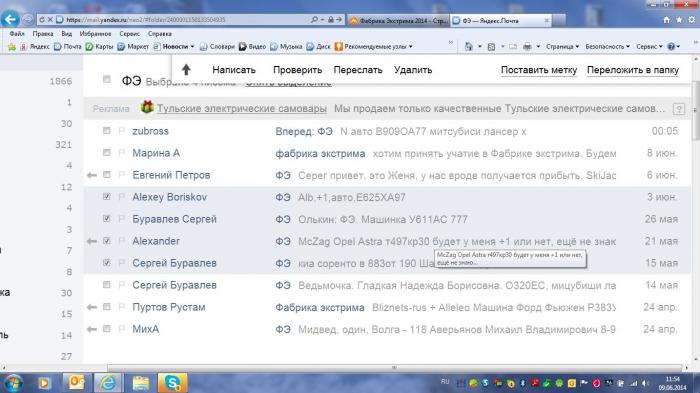This screenshot has width=700, height=393.
Task: Click the Переслать button
Action: (358, 70)
